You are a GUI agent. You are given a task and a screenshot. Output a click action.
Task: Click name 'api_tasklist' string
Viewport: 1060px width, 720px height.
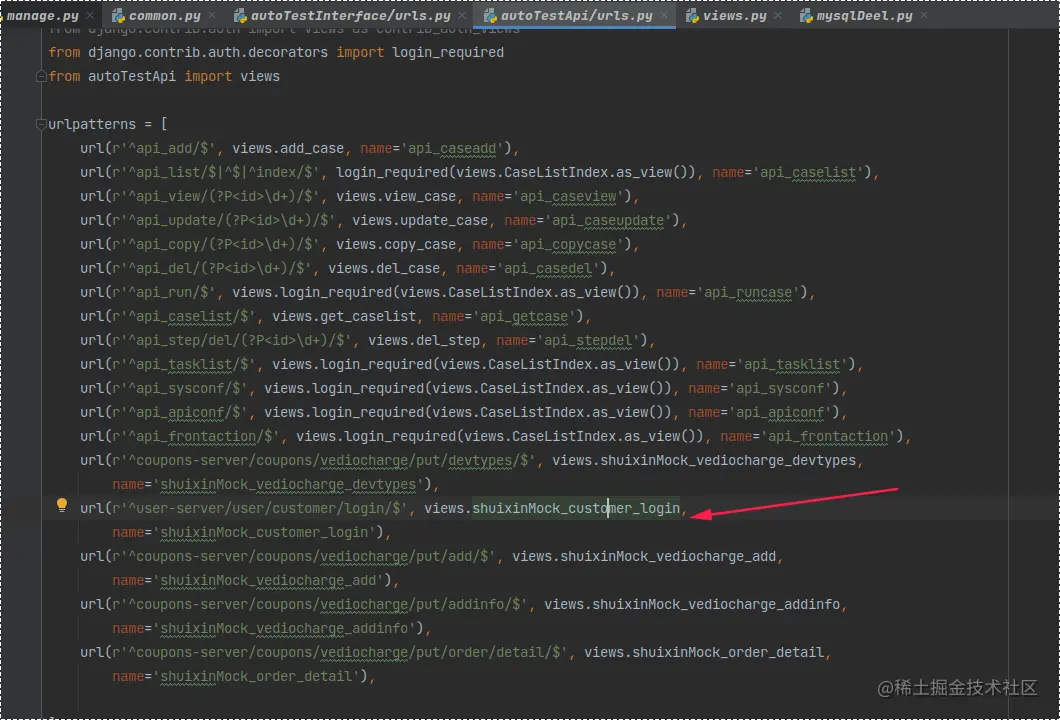[x=792, y=364]
